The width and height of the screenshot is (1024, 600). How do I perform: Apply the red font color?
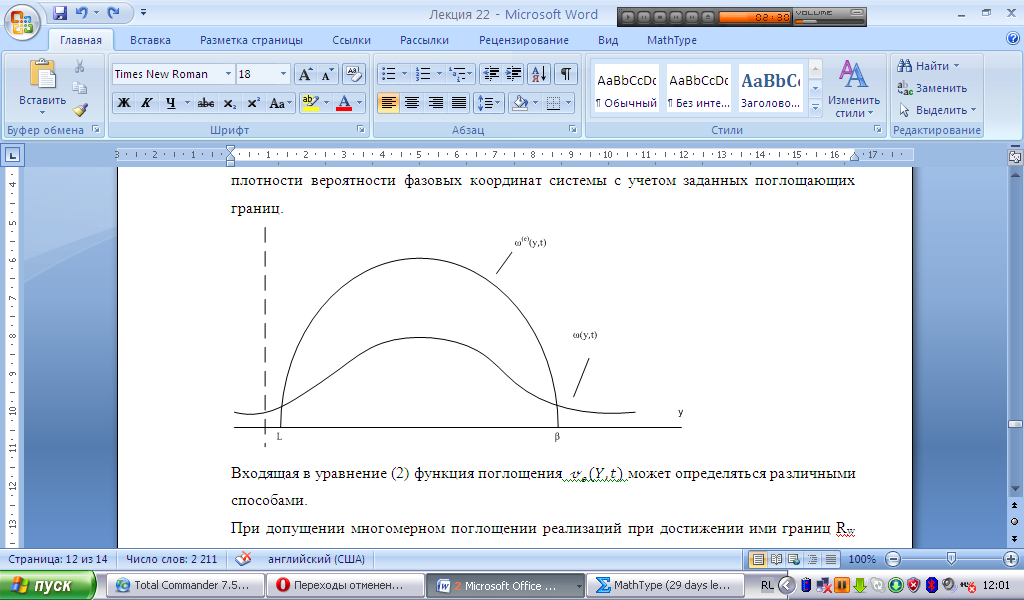pos(344,103)
